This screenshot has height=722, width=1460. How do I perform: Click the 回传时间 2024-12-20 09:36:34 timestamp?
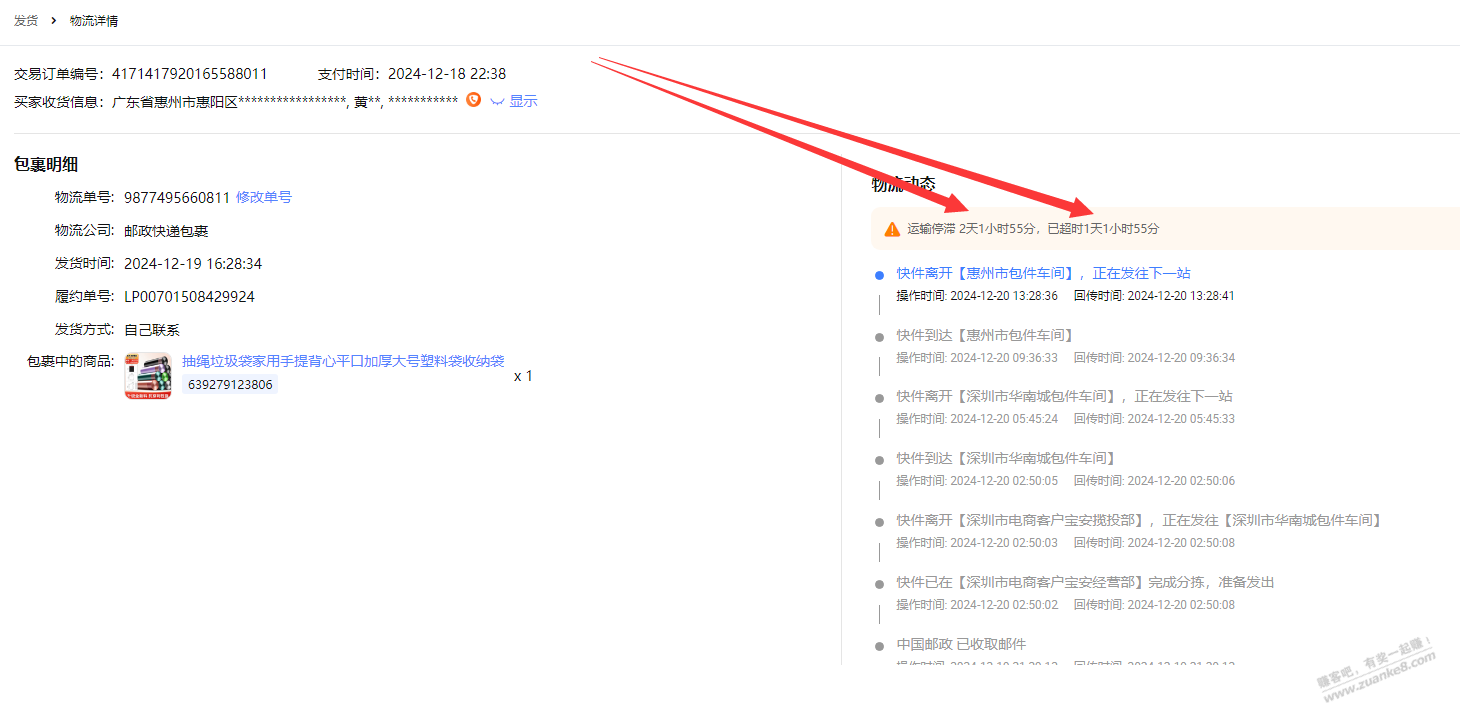click(1155, 358)
